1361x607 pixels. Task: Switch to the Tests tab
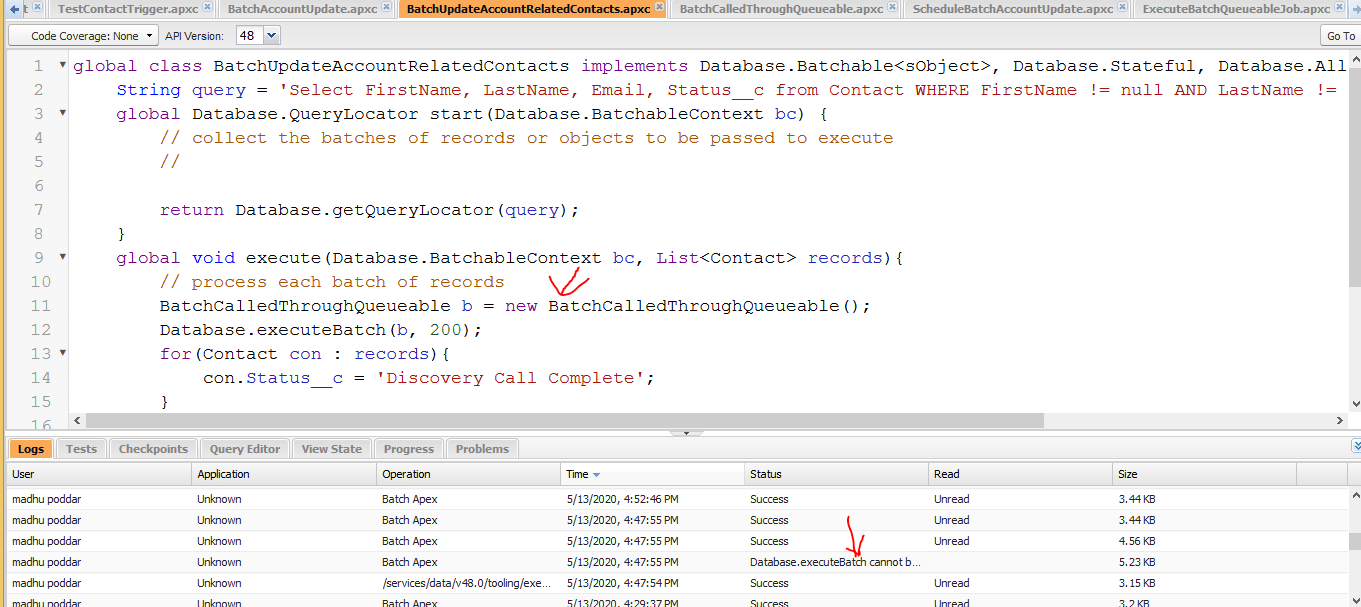coord(80,448)
